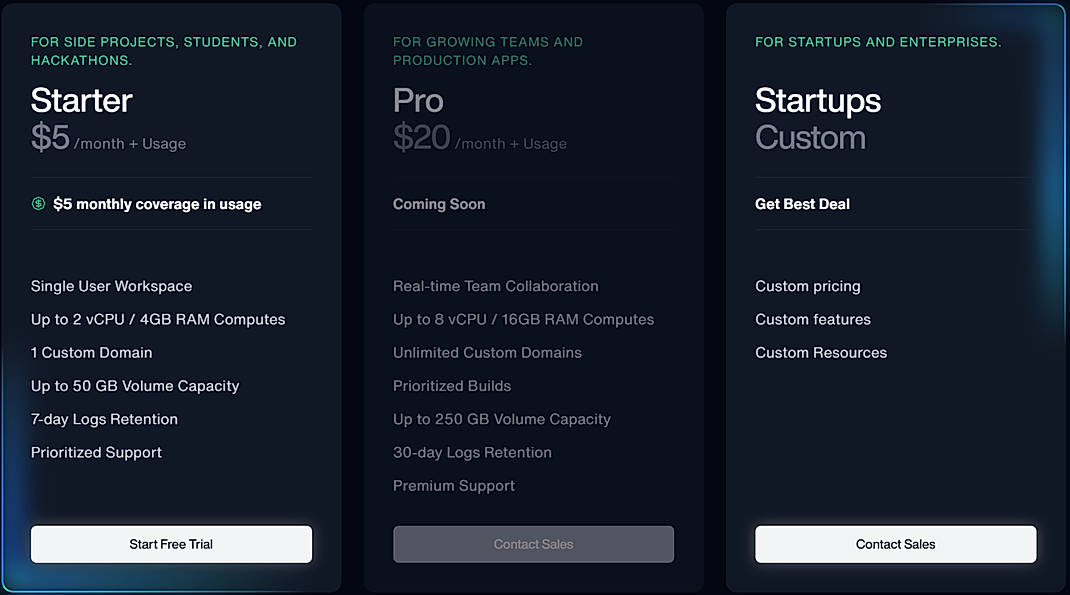1070x595 pixels.
Task: Click the green dollar coin icon
Action: coord(38,203)
